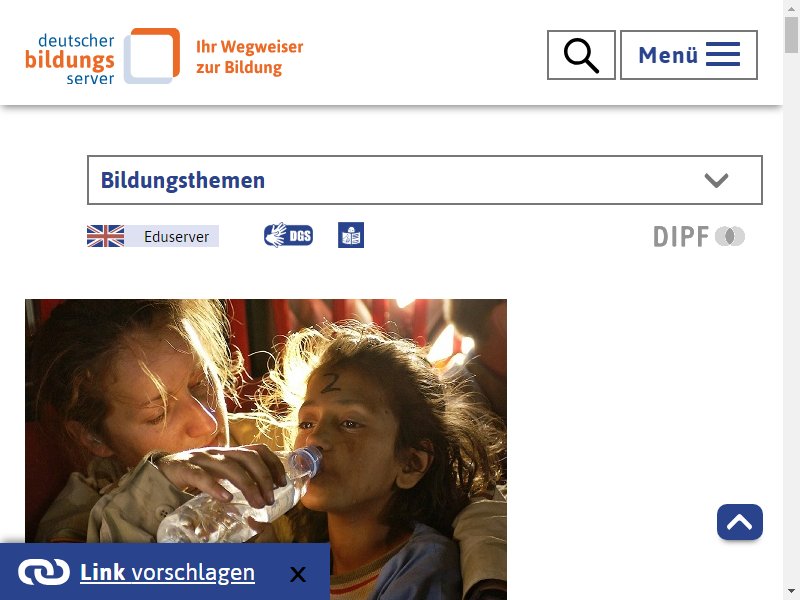Expand the Bildungsthemen dropdown

(424, 180)
